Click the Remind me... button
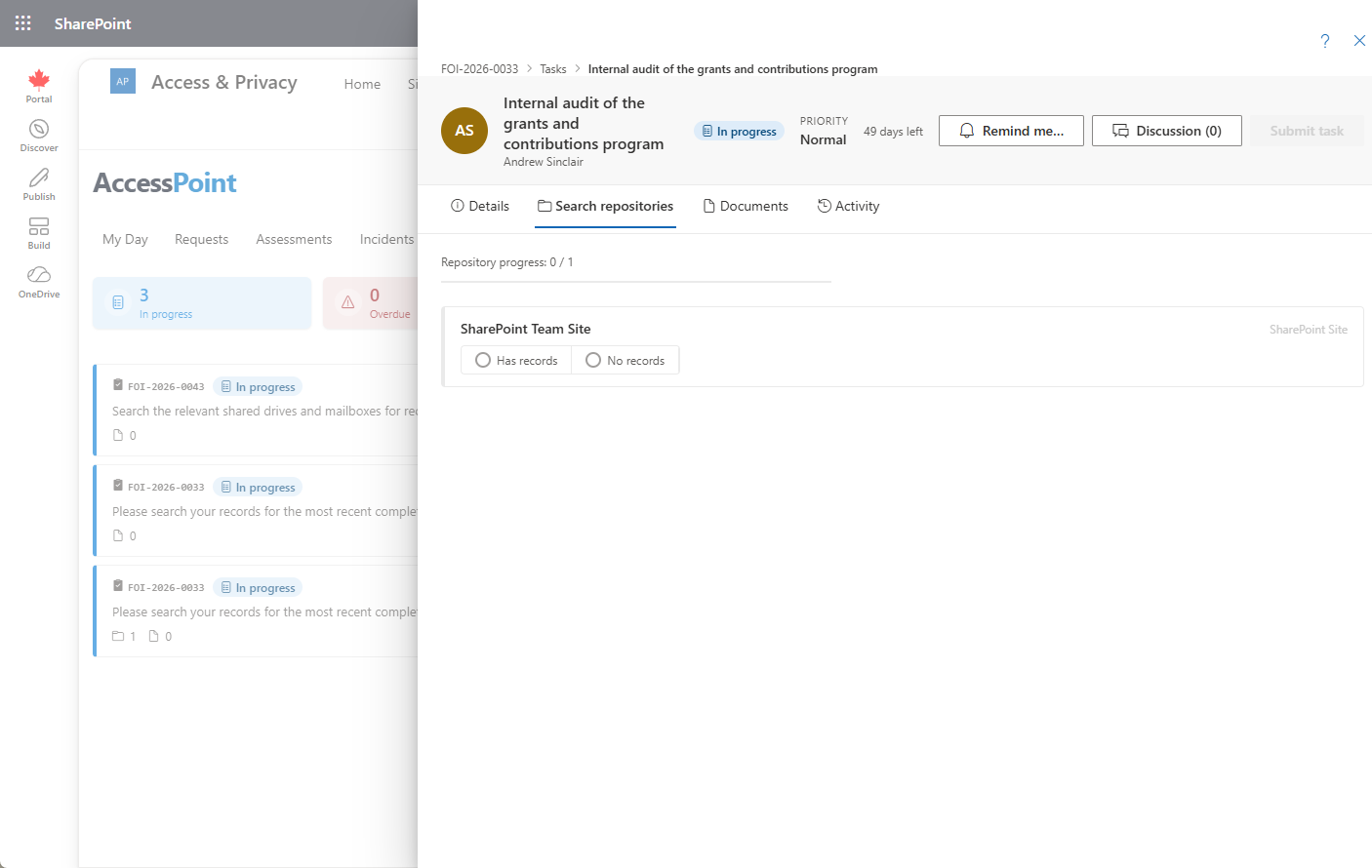Viewport: 1372px width, 868px height. [x=1011, y=131]
